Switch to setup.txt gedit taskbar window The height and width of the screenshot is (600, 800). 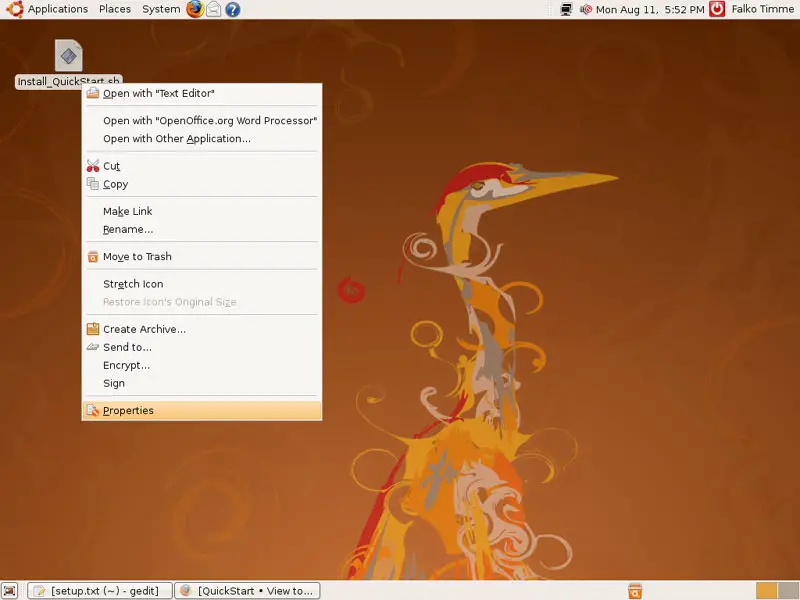coord(100,591)
